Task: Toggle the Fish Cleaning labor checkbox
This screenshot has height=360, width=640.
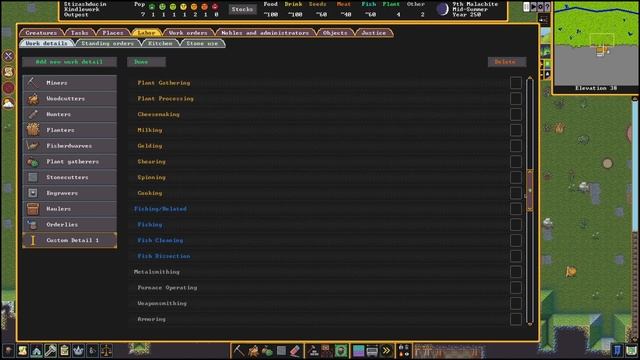Action: click(x=516, y=240)
